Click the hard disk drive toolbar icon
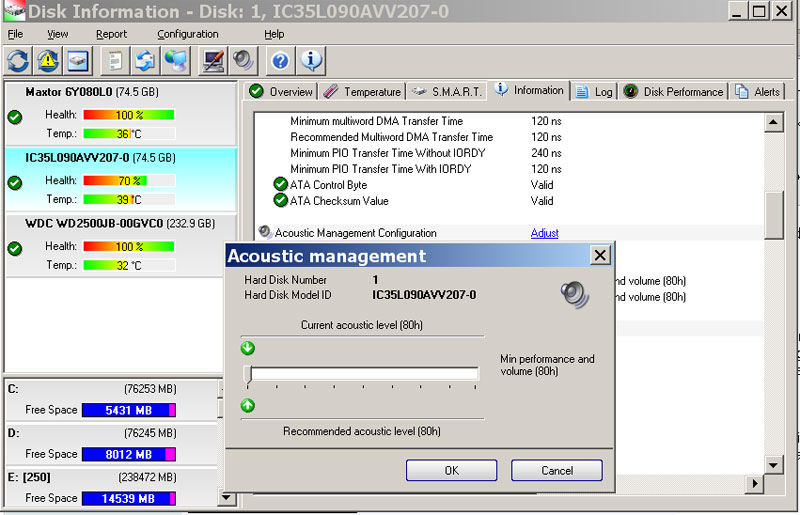Image resolution: width=800 pixels, height=515 pixels. pyautogui.click(x=78, y=60)
